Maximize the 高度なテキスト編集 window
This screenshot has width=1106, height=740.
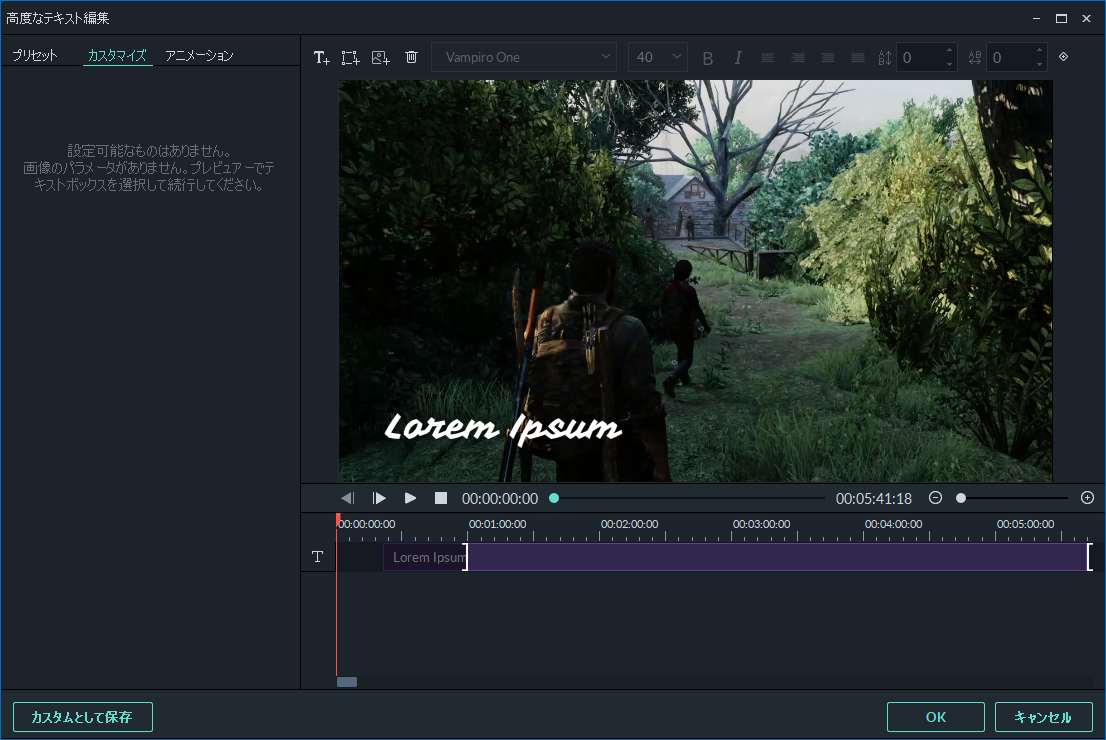(x=1061, y=18)
